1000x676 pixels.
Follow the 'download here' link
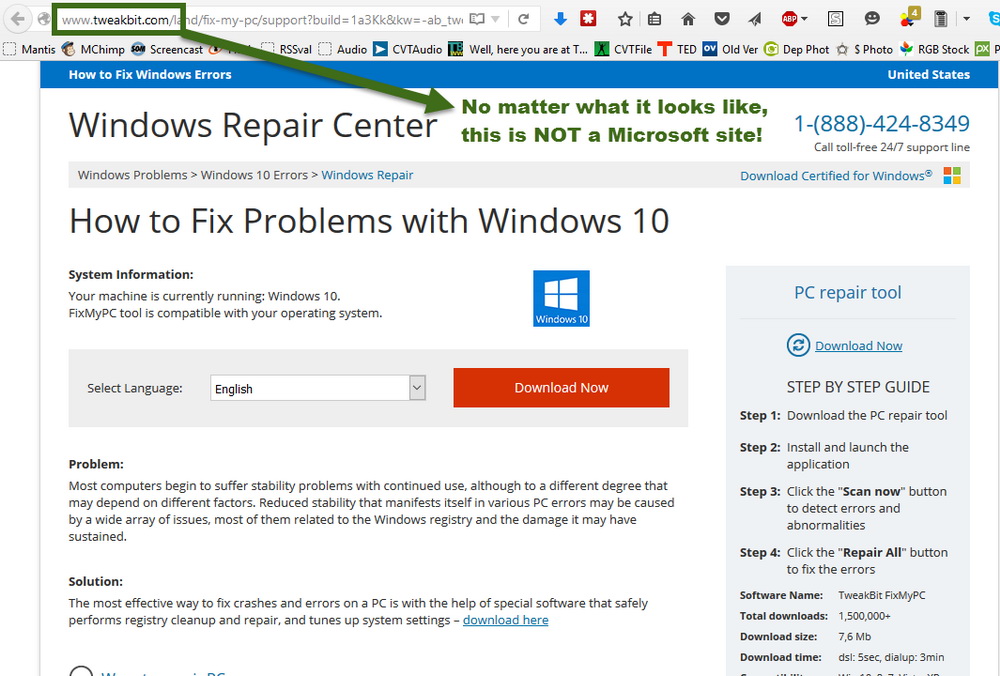pos(506,620)
